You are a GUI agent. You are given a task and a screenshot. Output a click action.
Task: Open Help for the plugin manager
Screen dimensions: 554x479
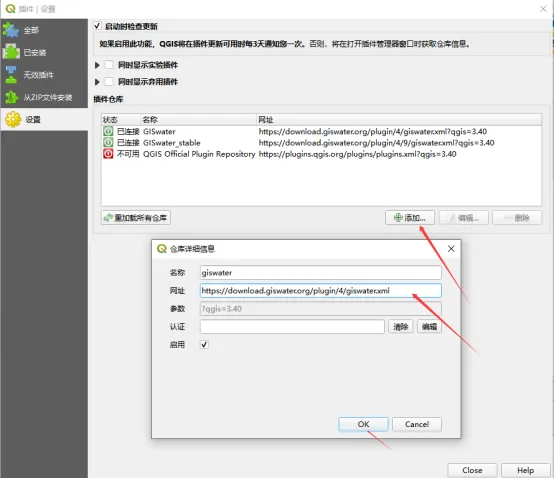[x=525, y=470]
